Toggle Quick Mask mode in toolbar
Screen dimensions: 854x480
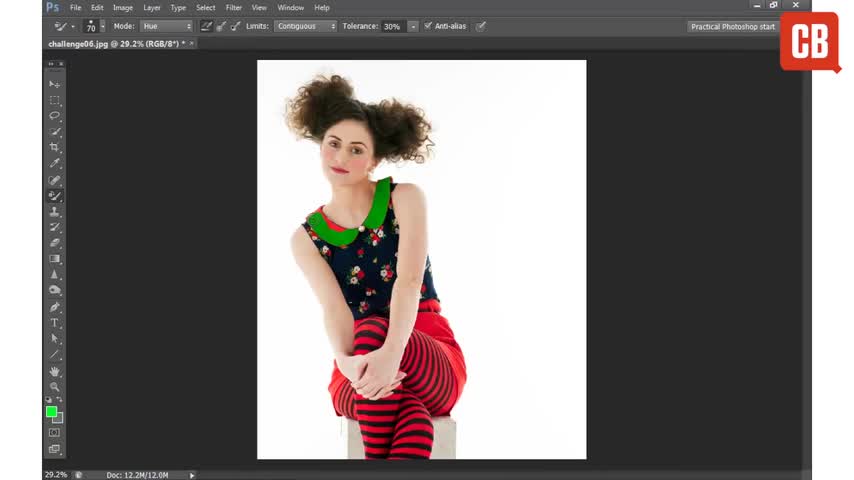55,432
